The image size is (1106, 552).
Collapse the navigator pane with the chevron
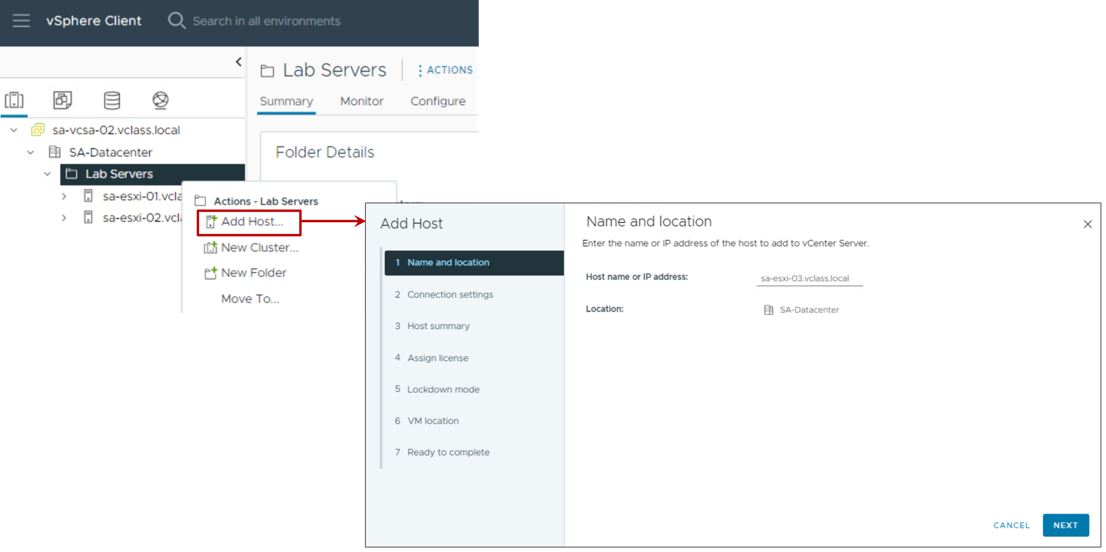pyautogui.click(x=238, y=62)
